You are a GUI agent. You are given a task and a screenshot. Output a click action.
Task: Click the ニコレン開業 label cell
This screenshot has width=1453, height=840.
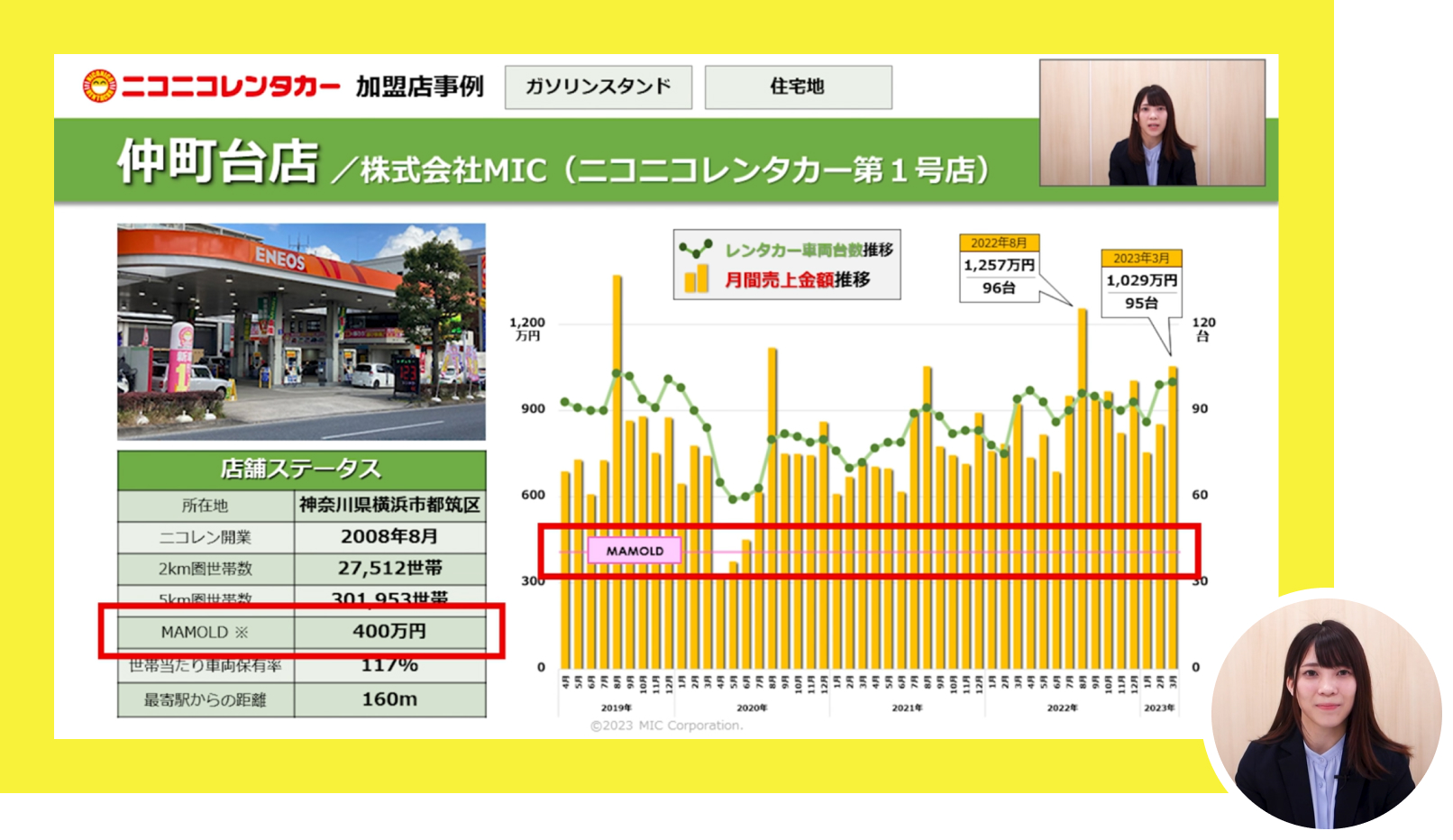coord(206,537)
